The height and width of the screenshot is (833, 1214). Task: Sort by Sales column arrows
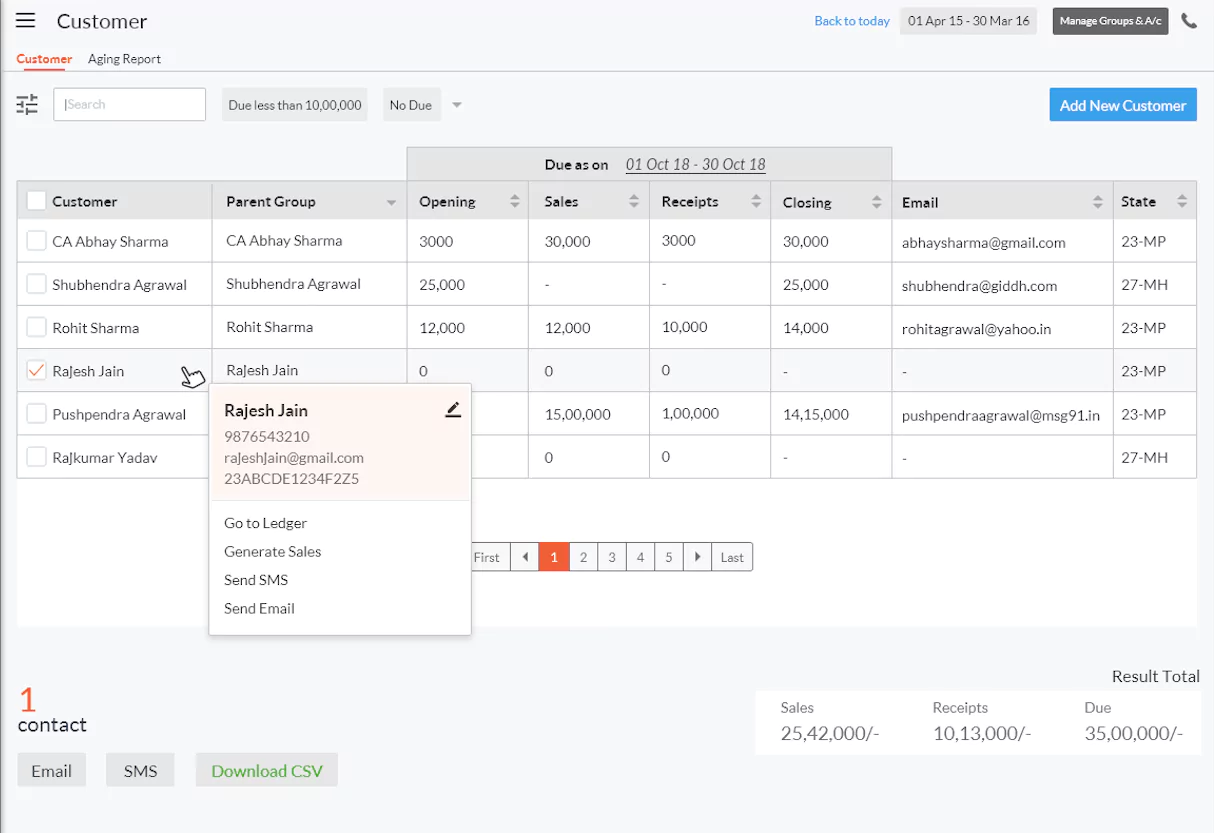pyautogui.click(x=634, y=201)
